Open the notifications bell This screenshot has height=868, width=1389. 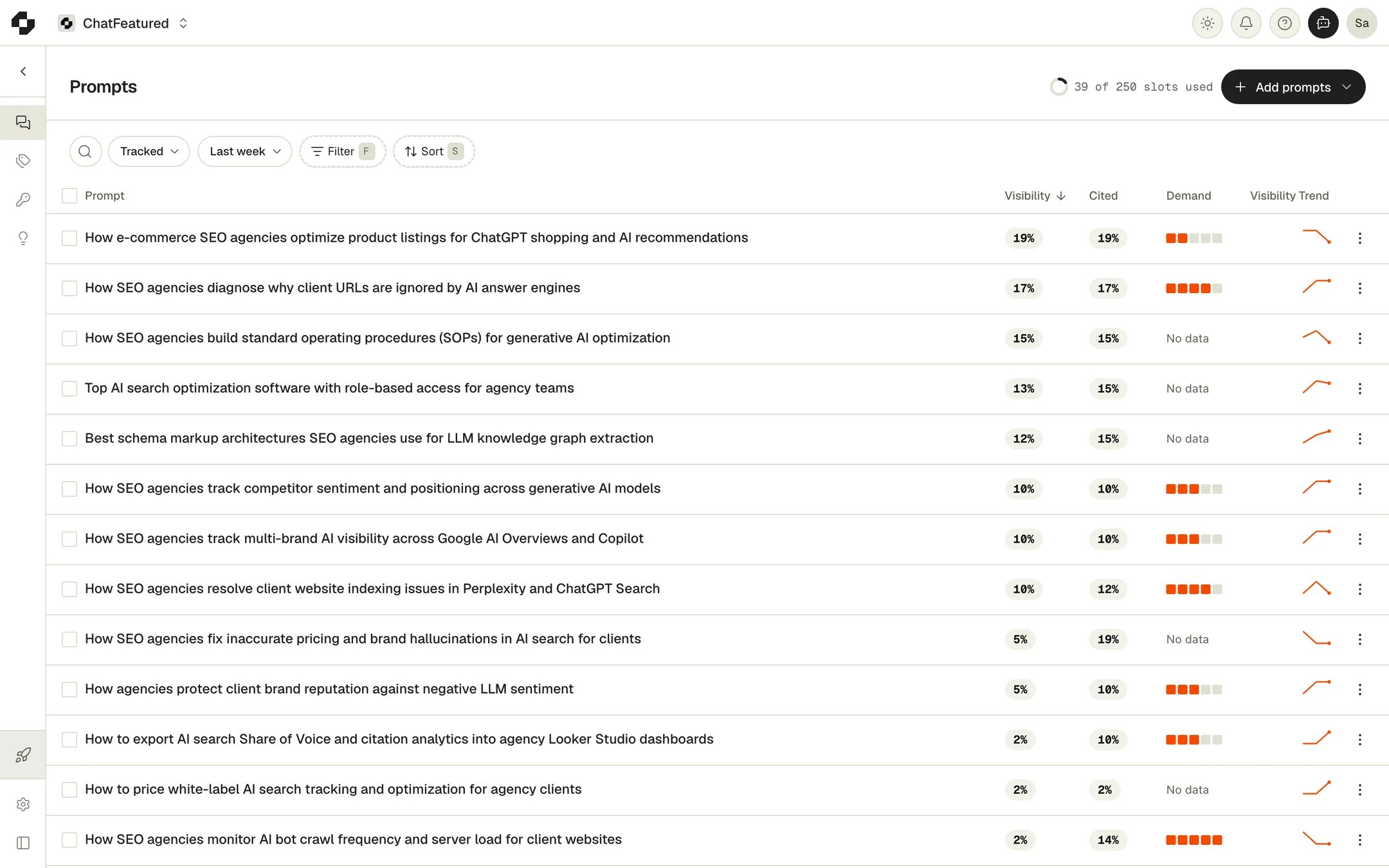pyautogui.click(x=1246, y=23)
